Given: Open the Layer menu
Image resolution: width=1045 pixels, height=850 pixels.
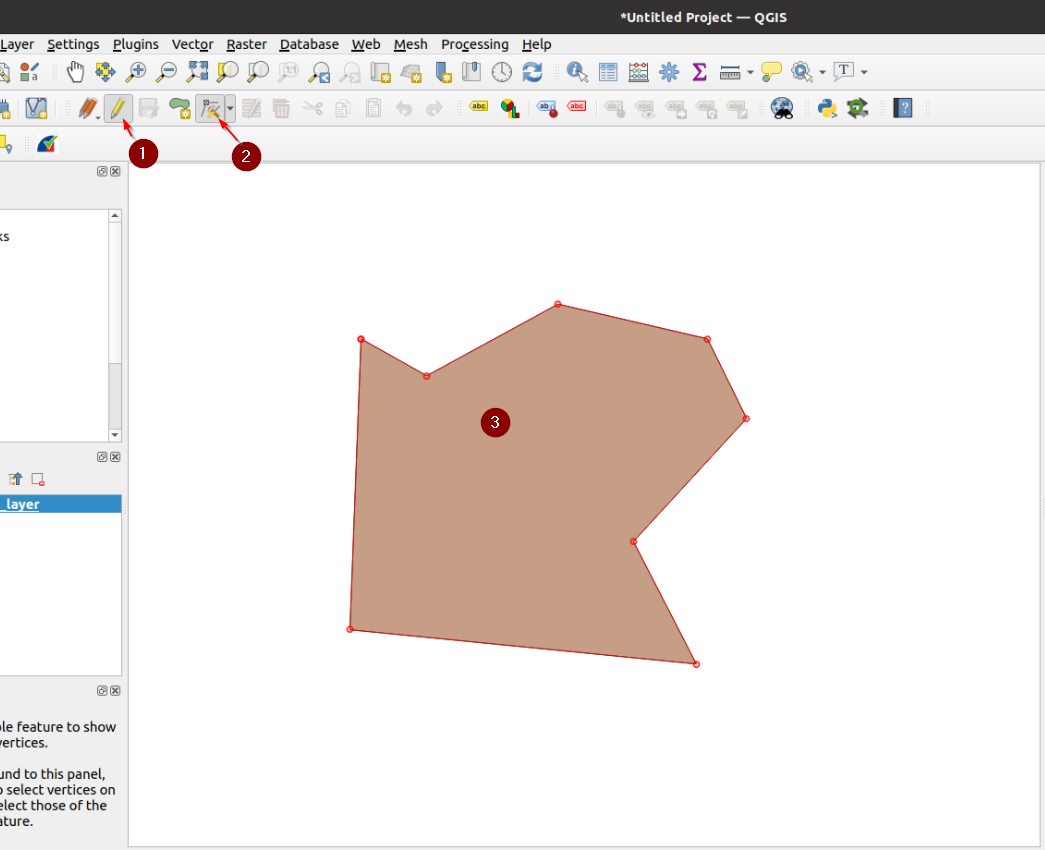Looking at the screenshot, I should (17, 44).
